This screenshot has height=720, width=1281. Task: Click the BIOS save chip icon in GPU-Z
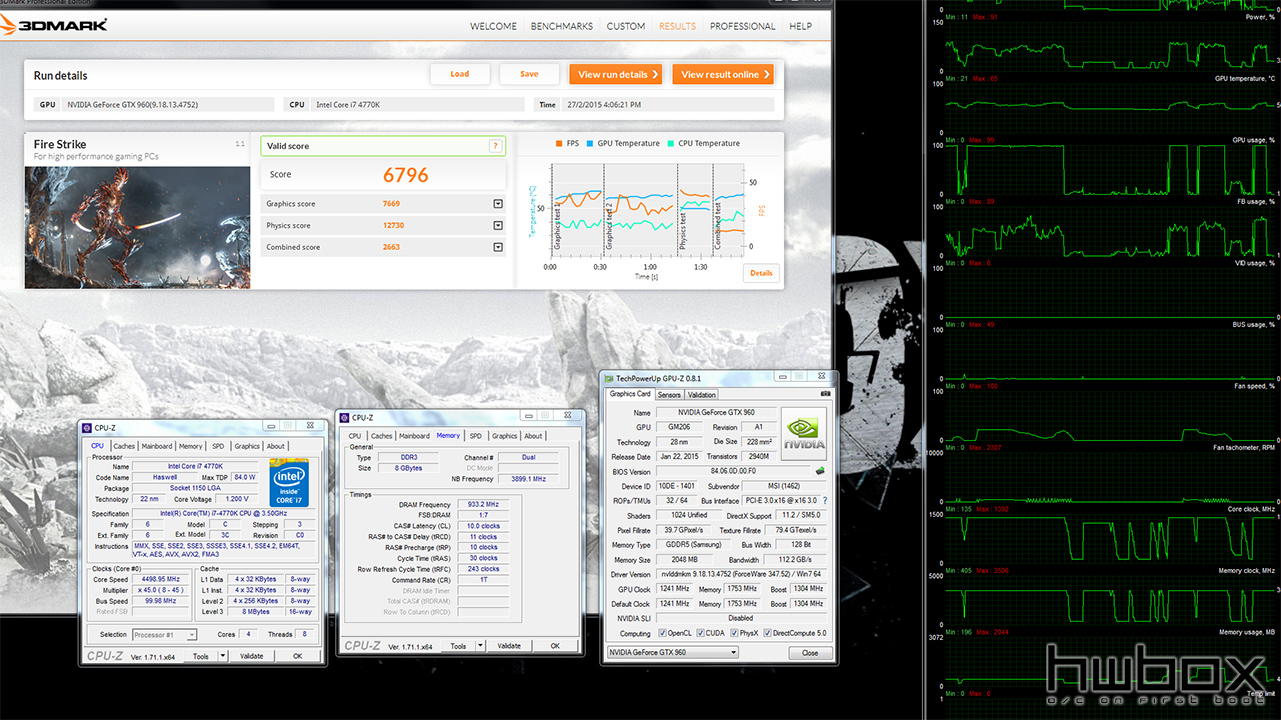(x=820, y=470)
